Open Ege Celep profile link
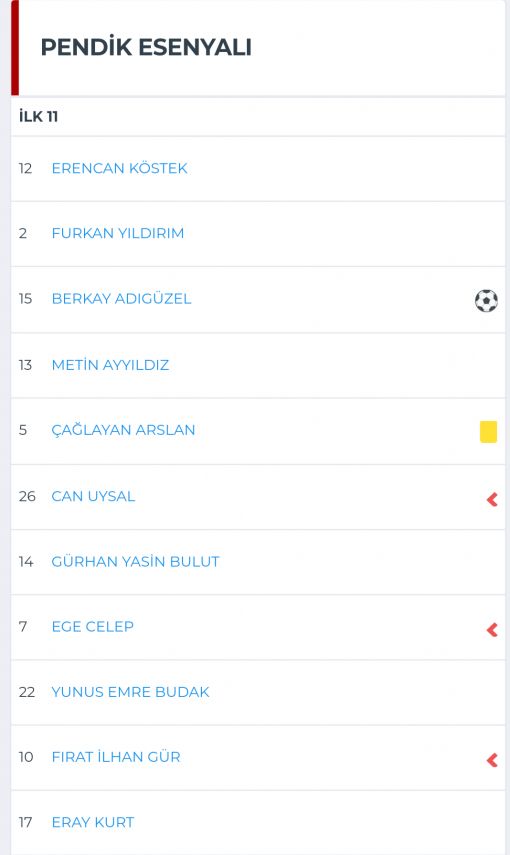The image size is (510, 855). tap(93, 627)
